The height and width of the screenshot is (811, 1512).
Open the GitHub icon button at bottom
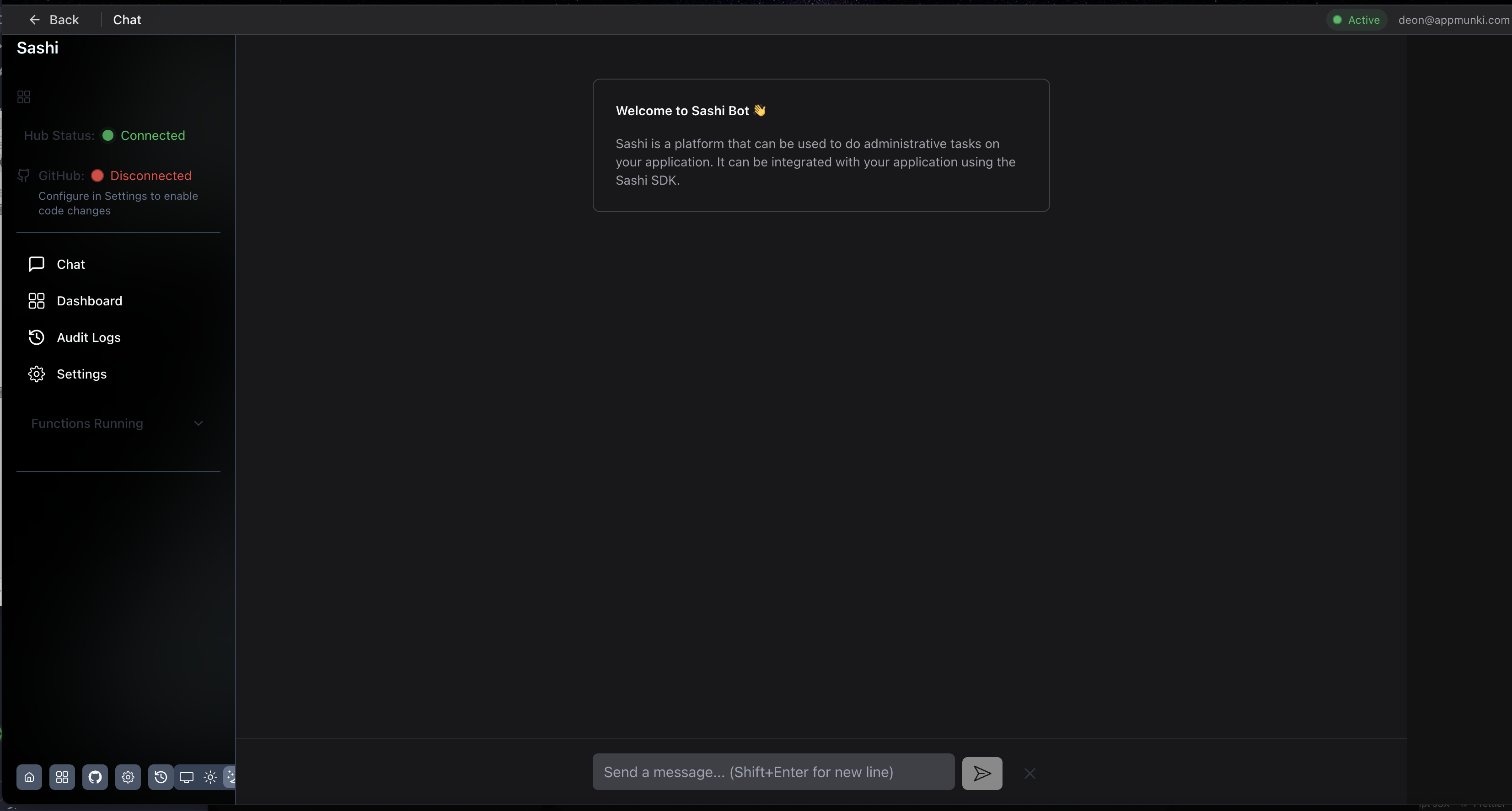95,778
